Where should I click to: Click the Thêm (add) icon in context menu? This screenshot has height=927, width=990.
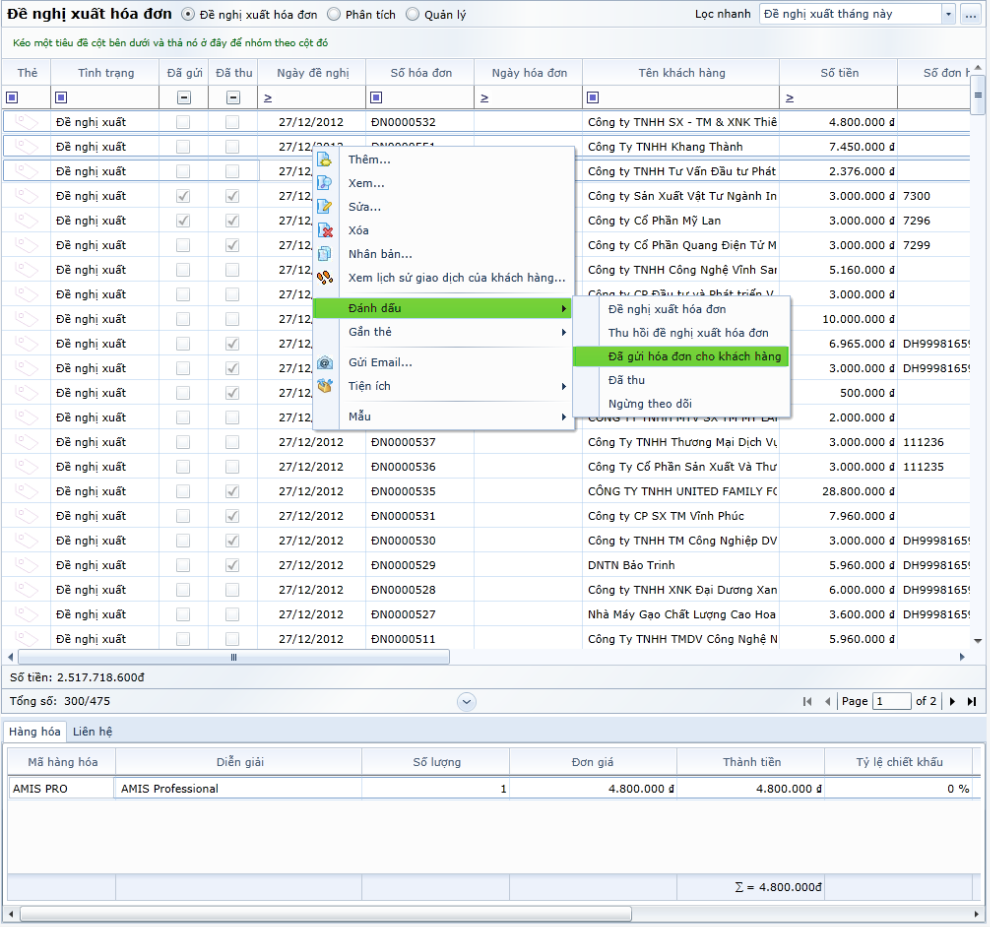tap(324, 160)
